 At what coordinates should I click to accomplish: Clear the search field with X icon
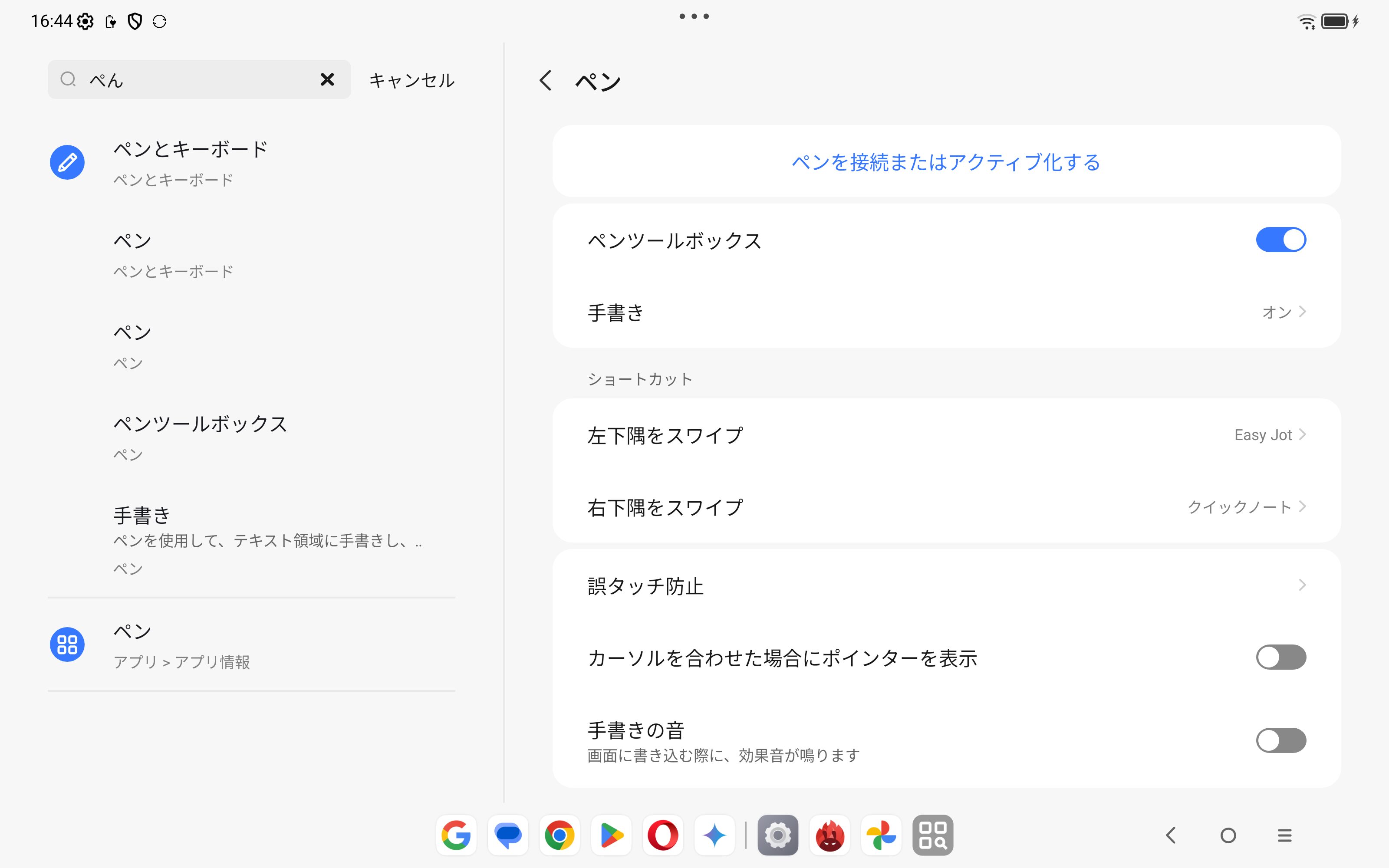tap(327, 79)
